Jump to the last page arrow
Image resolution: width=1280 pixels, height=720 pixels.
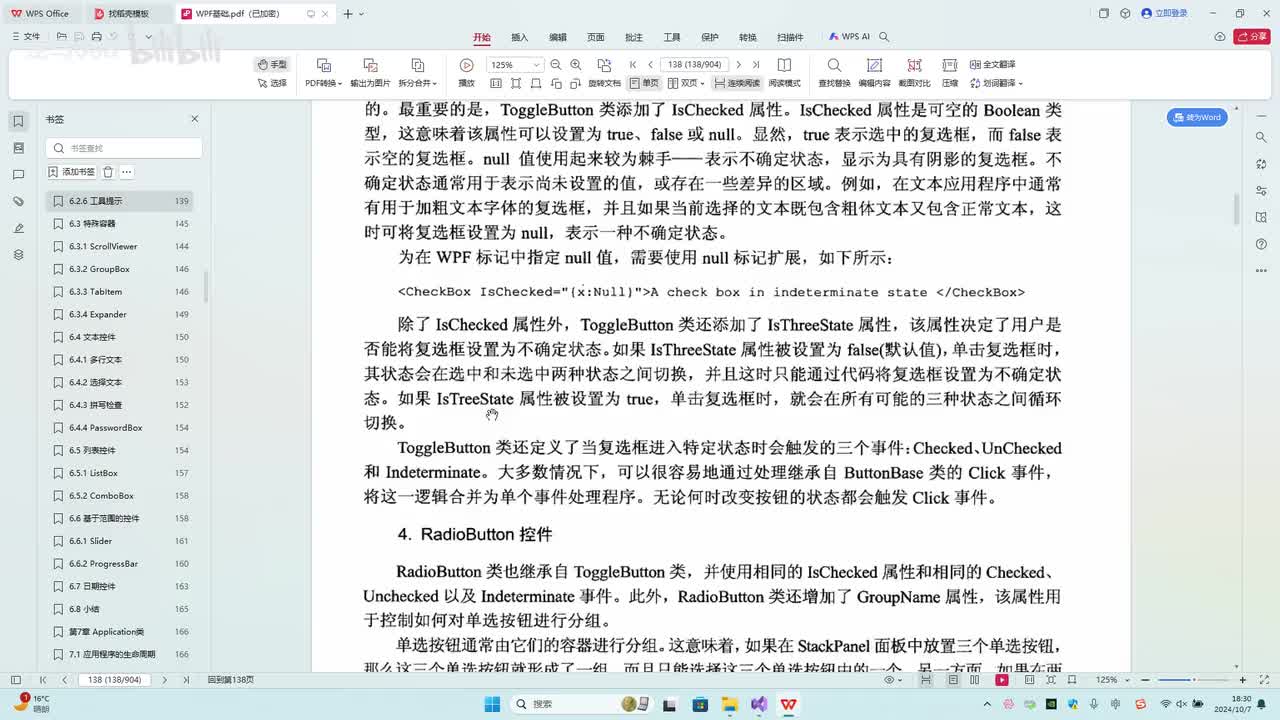click(756, 65)
